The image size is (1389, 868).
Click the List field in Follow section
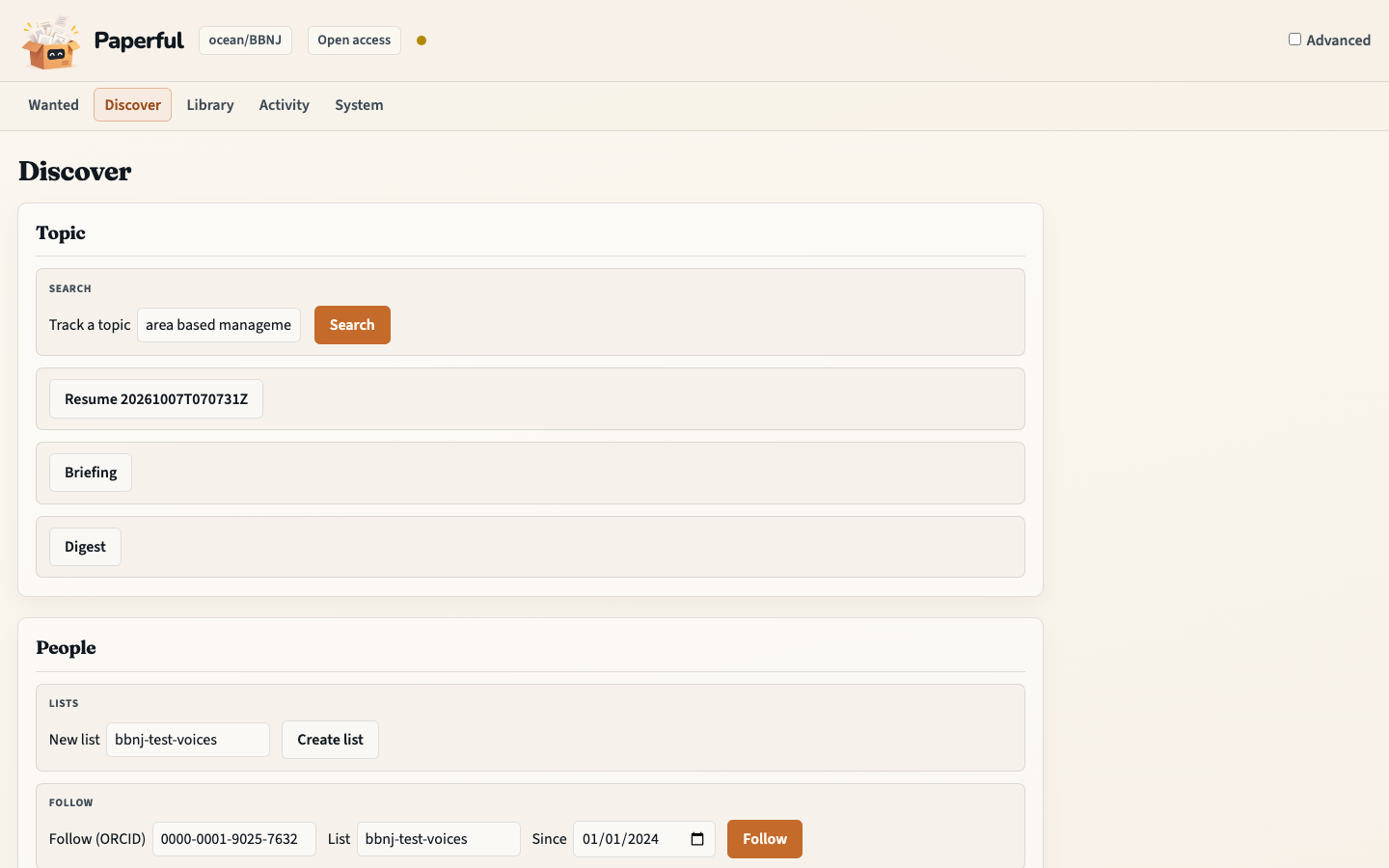(439, 839)
